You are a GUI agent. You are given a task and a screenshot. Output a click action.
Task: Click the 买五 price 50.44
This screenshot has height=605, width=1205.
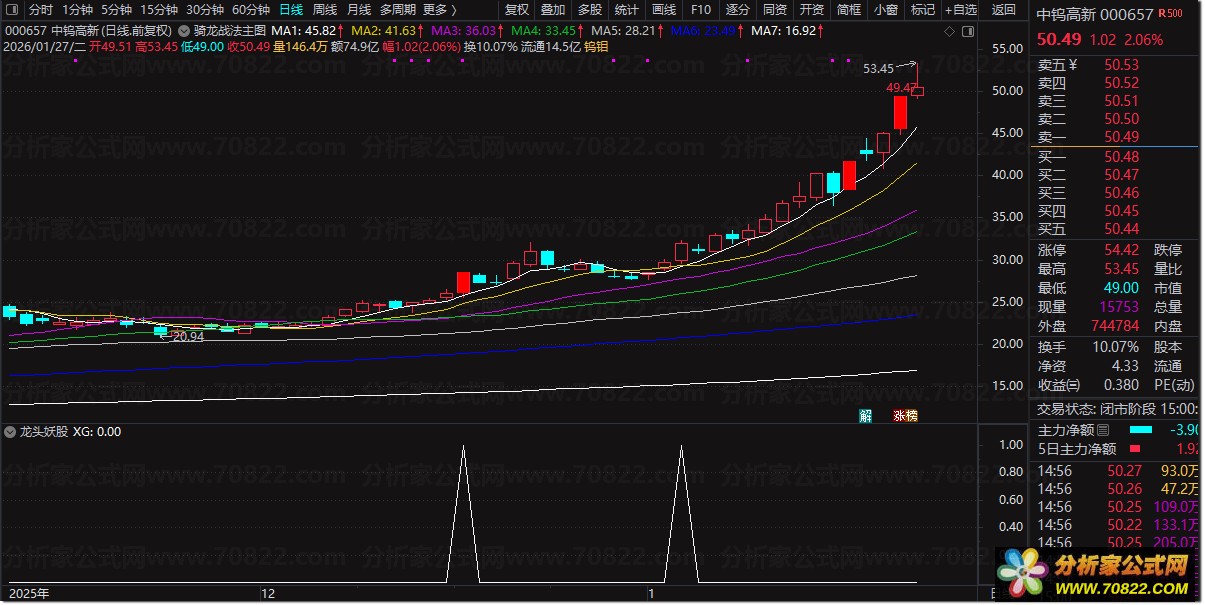[x=1121, y=229]
